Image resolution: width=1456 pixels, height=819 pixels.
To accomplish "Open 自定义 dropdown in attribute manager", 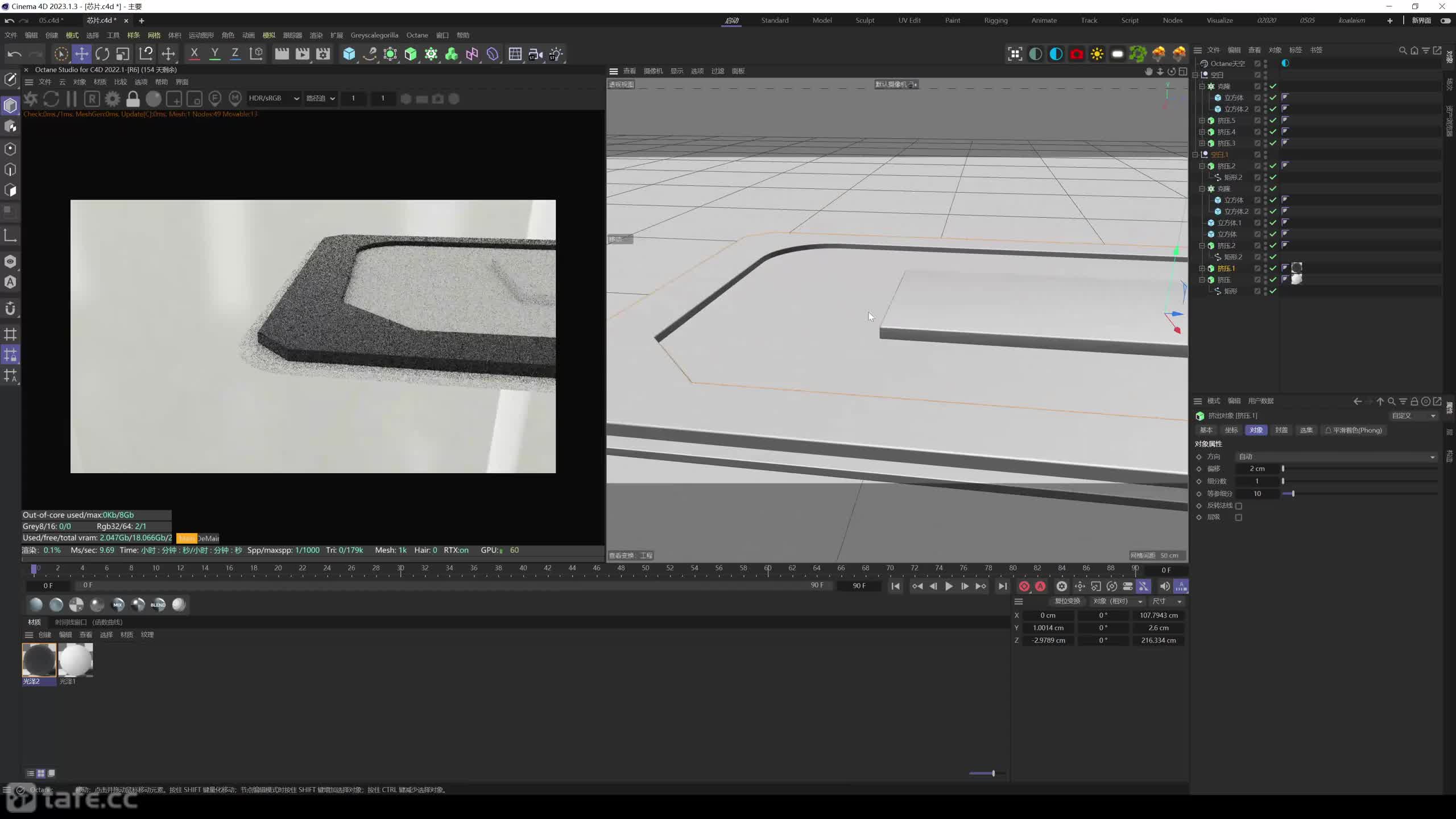I will pyautogui.click(x=1413, y=416).
